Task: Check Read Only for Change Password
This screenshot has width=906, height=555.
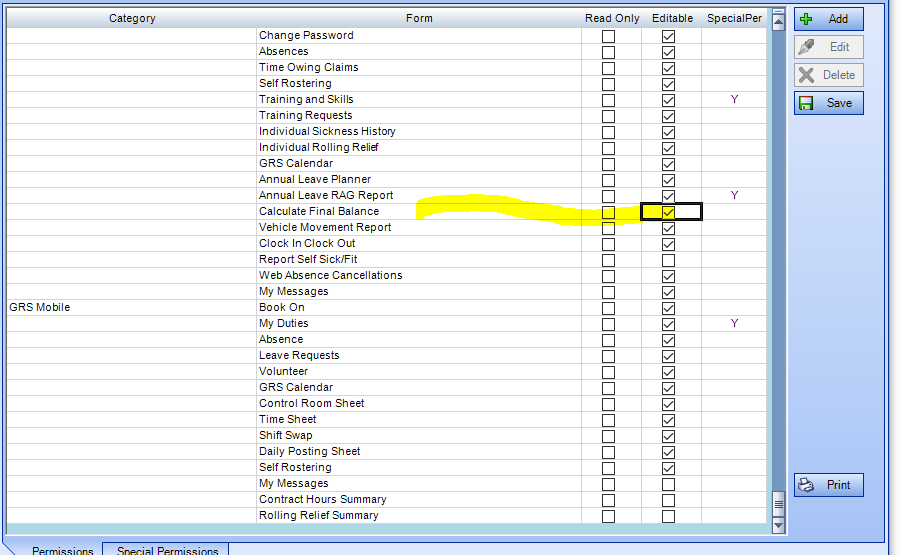Action: 608,36
